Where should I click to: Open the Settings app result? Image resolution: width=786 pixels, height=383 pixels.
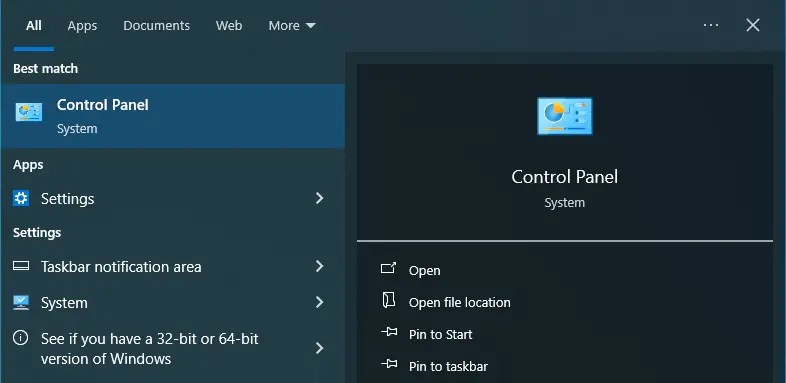click(x=172, y=199)
